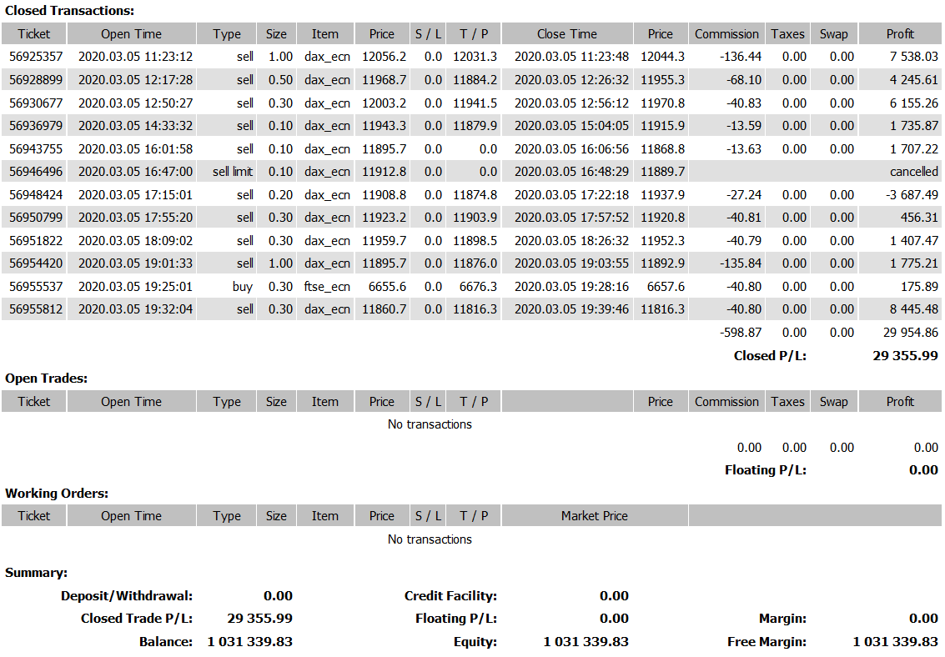The image size is (945, 657).
Task: Click total commission -598.87
Action: pyautogui.click(x=740, y=332)
